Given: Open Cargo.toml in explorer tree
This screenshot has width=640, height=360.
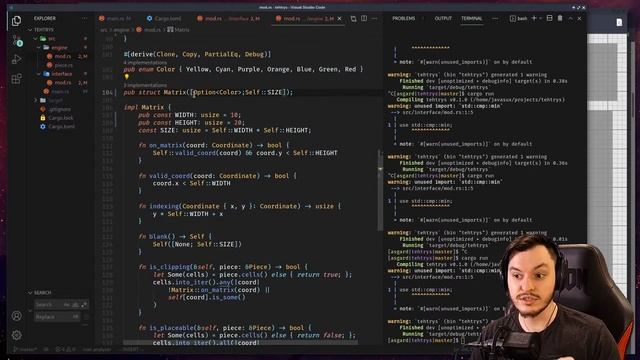Looking at the screenshot, I should [x=61, y=127].
